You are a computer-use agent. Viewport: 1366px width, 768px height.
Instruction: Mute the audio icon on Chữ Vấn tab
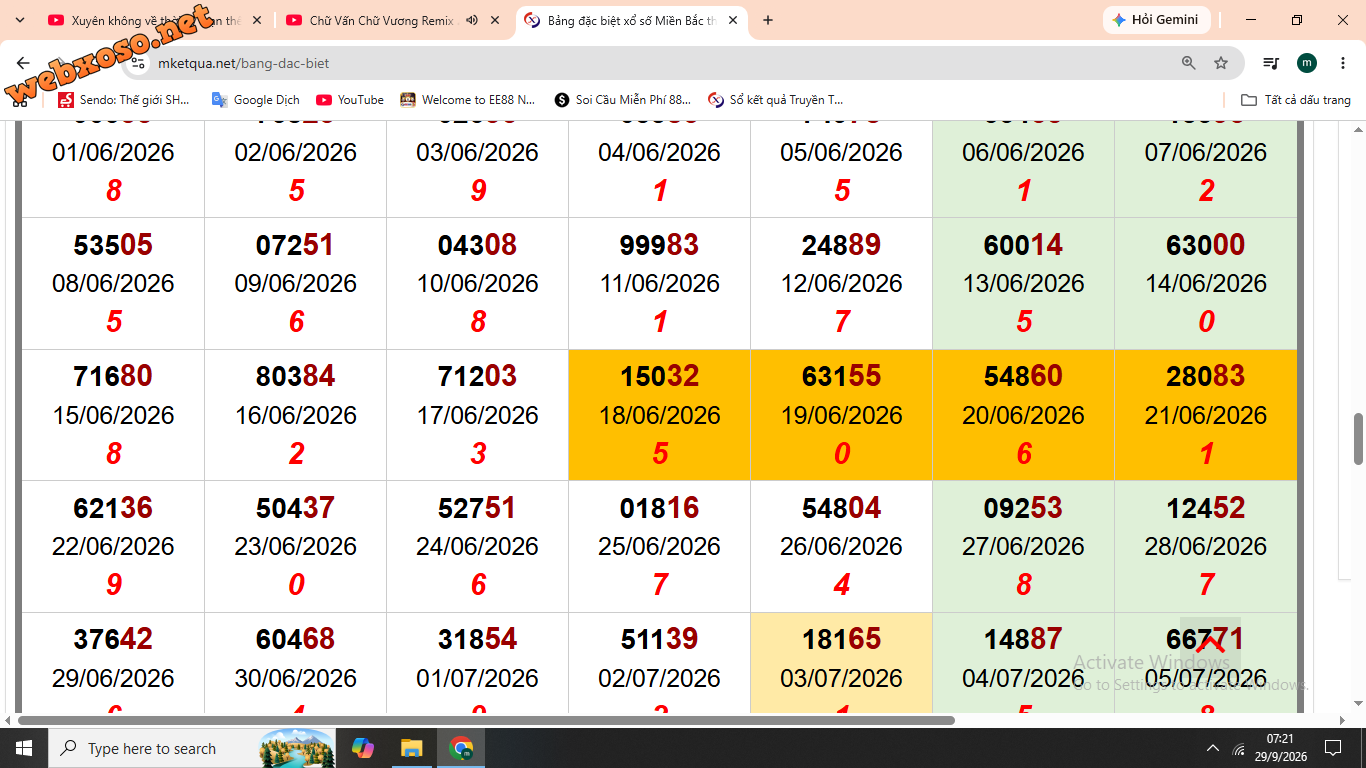tap(472, 20)
